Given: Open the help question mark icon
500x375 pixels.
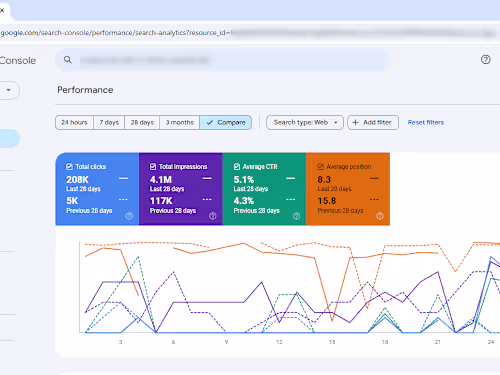Looking at the screenshot, I should click(485, 60).
